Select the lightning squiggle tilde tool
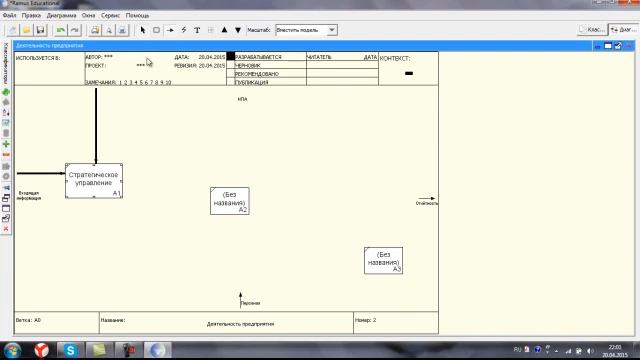This screenshot has height=360, width=640. click(x=184, y=30)
